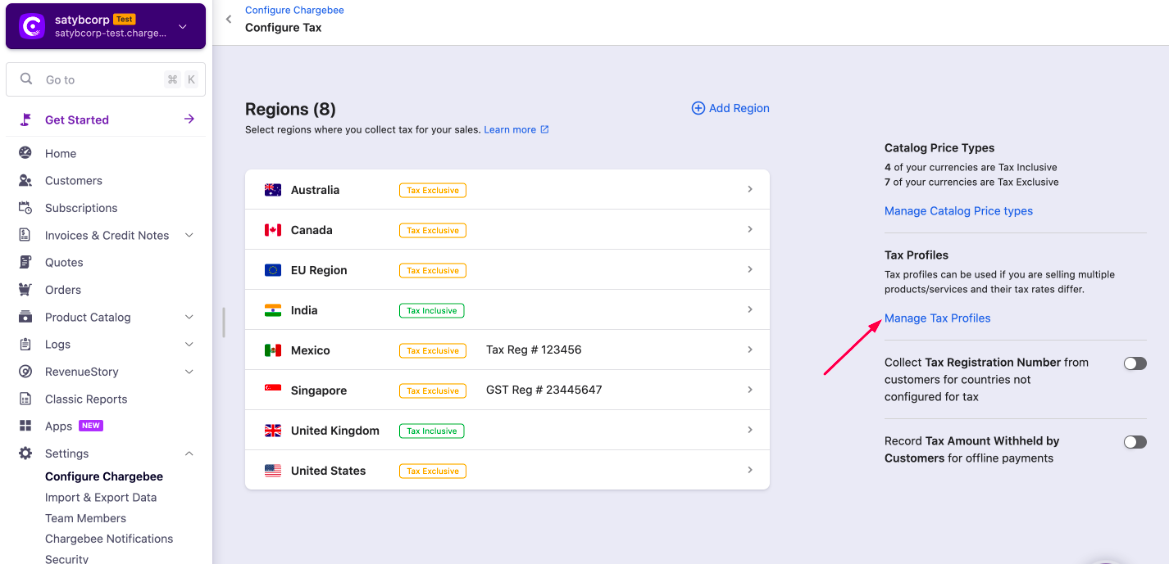Viewport: 1169px width, 564px height.
Task: Click the Logs clipboard icon
Action: pyautogui.click(x=25, y=344)
